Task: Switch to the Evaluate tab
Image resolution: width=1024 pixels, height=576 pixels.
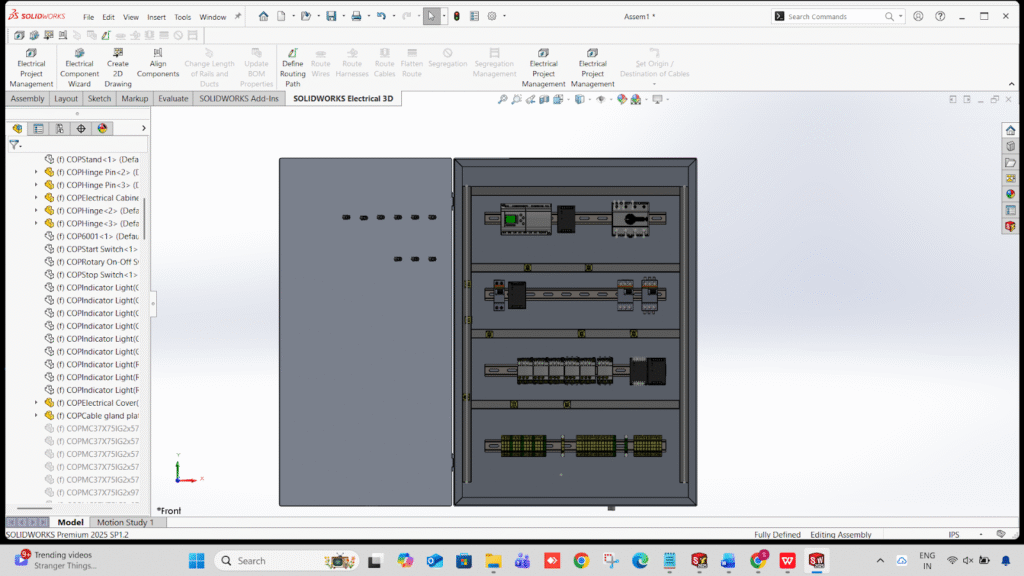Action: [173, 99]
